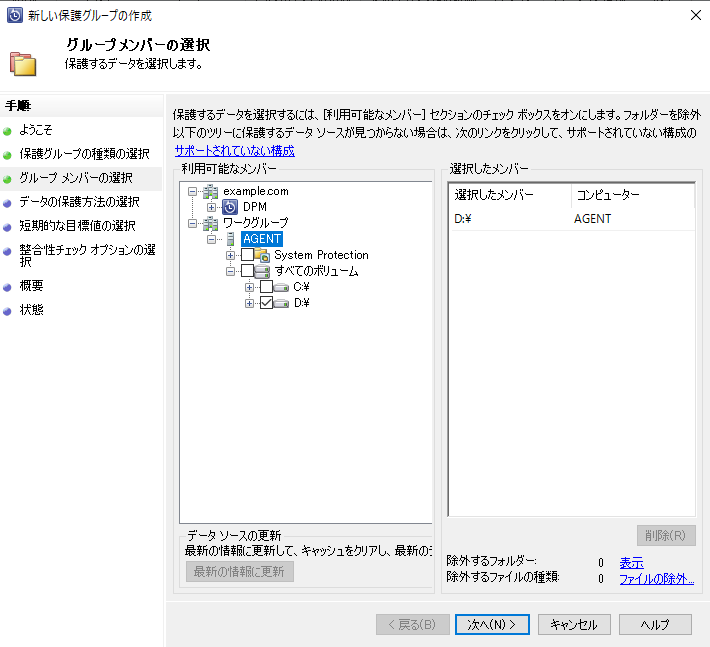Viewport: 710px width, 647px height.
Task: Select the AGENT label in the tree
Action: pyautogui.click(x=262, y=239)
